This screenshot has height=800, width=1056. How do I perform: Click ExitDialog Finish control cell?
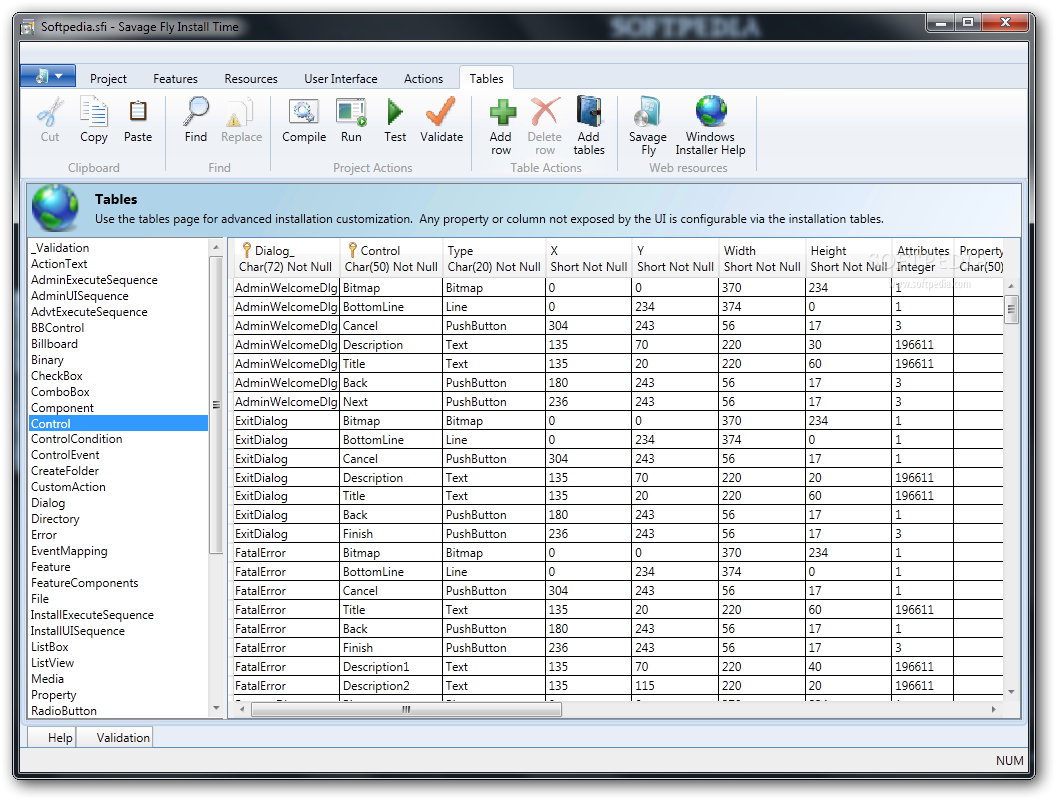tap(391, 534)
